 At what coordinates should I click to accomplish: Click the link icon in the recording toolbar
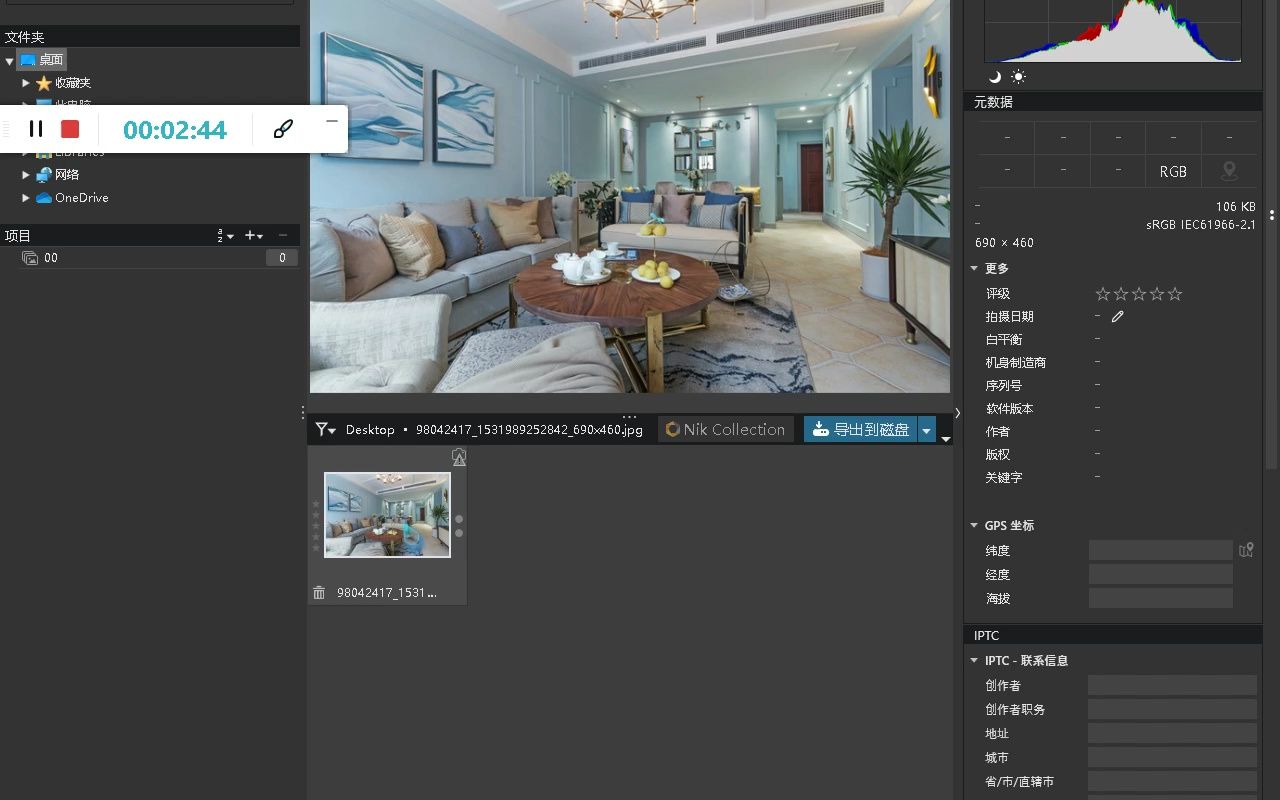pyautogui.click(x=283, y=128)
